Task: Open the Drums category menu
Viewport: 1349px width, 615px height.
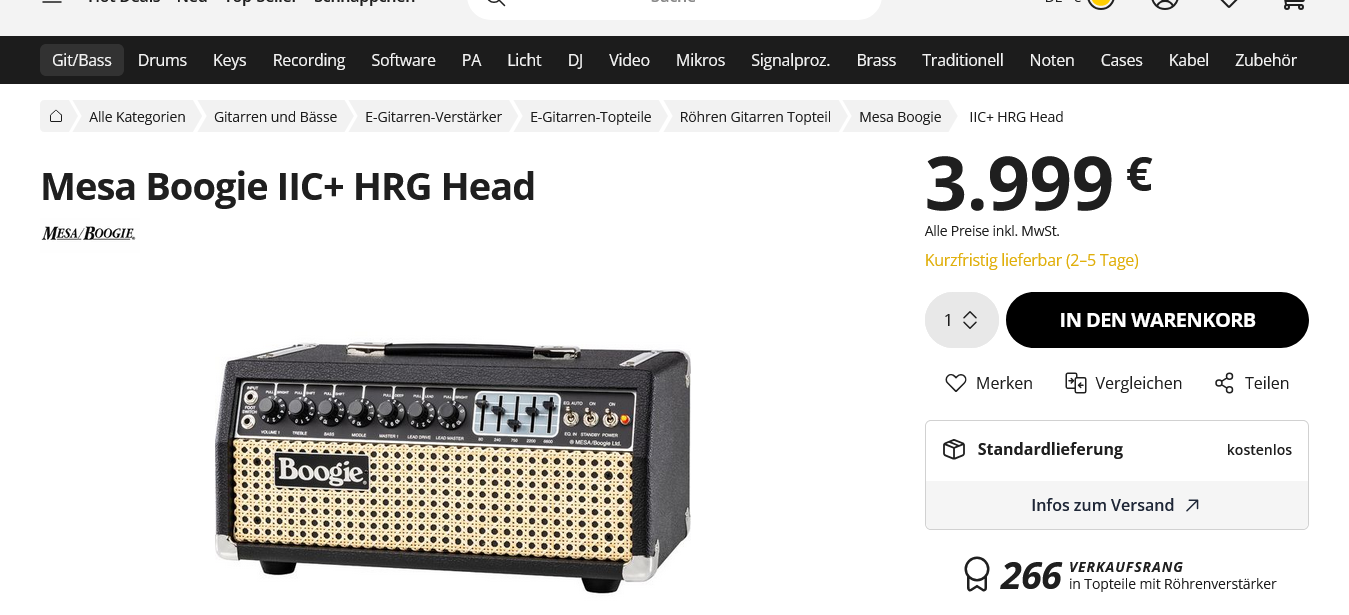Action: [162, 60]
